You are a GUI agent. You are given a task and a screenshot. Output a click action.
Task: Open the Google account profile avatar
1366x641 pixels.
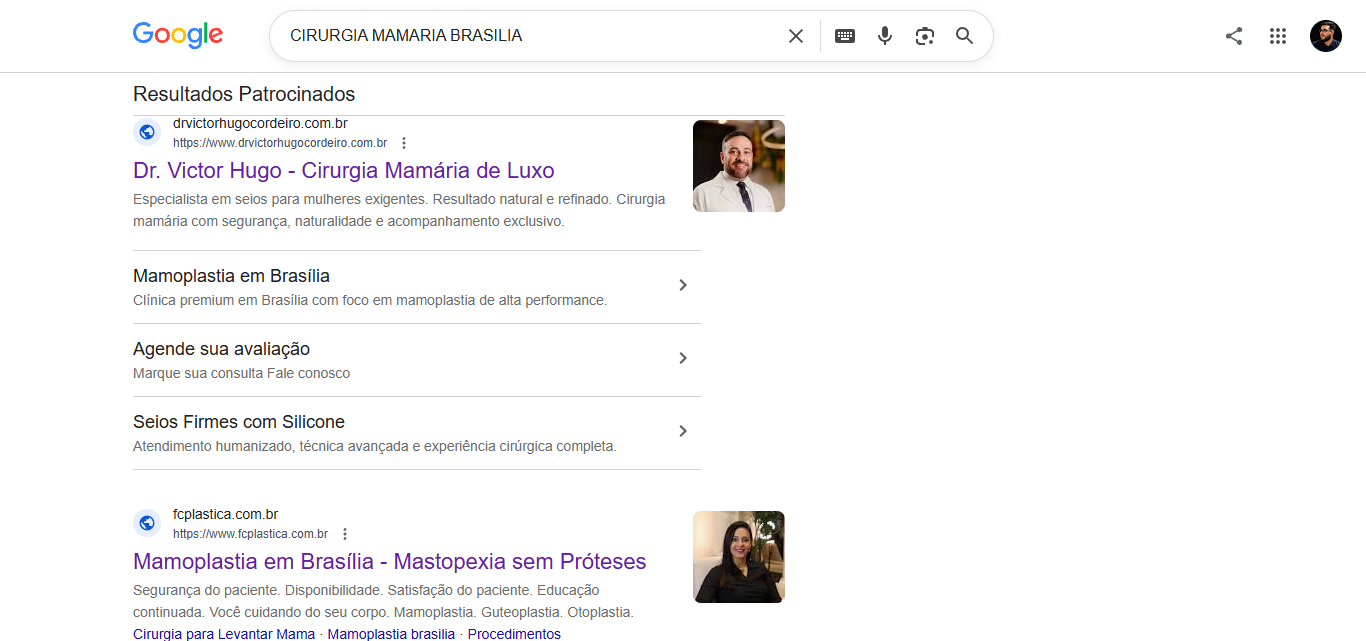click(x=1326, y=36)
